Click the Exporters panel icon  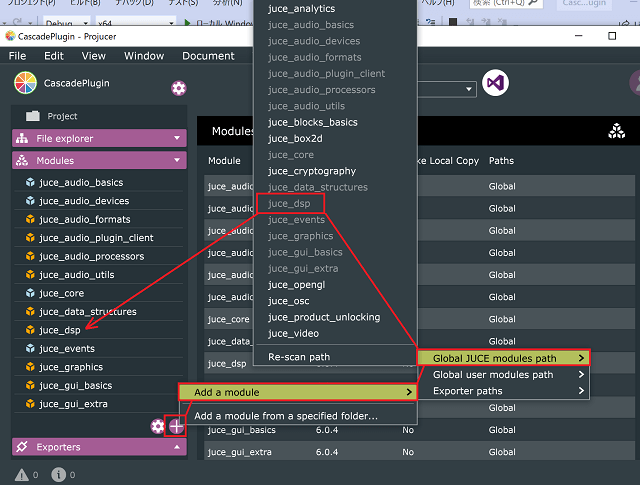(22, 447)
